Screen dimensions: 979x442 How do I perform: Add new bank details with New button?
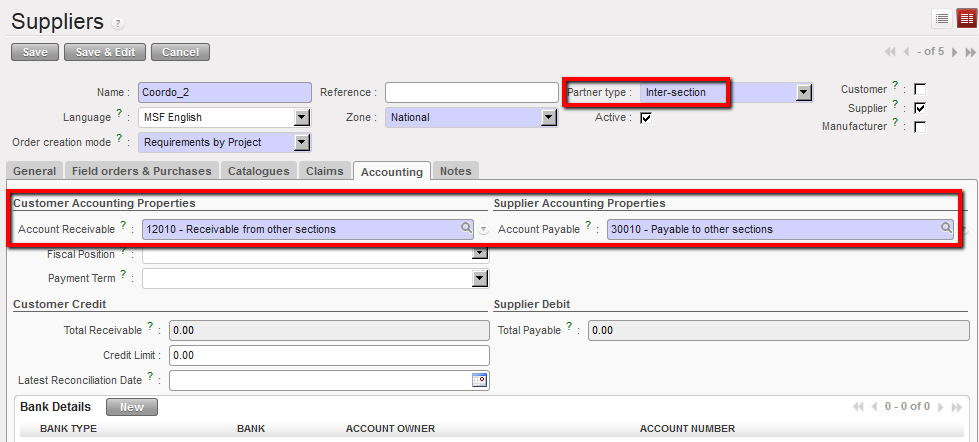(x=131, y=407)
